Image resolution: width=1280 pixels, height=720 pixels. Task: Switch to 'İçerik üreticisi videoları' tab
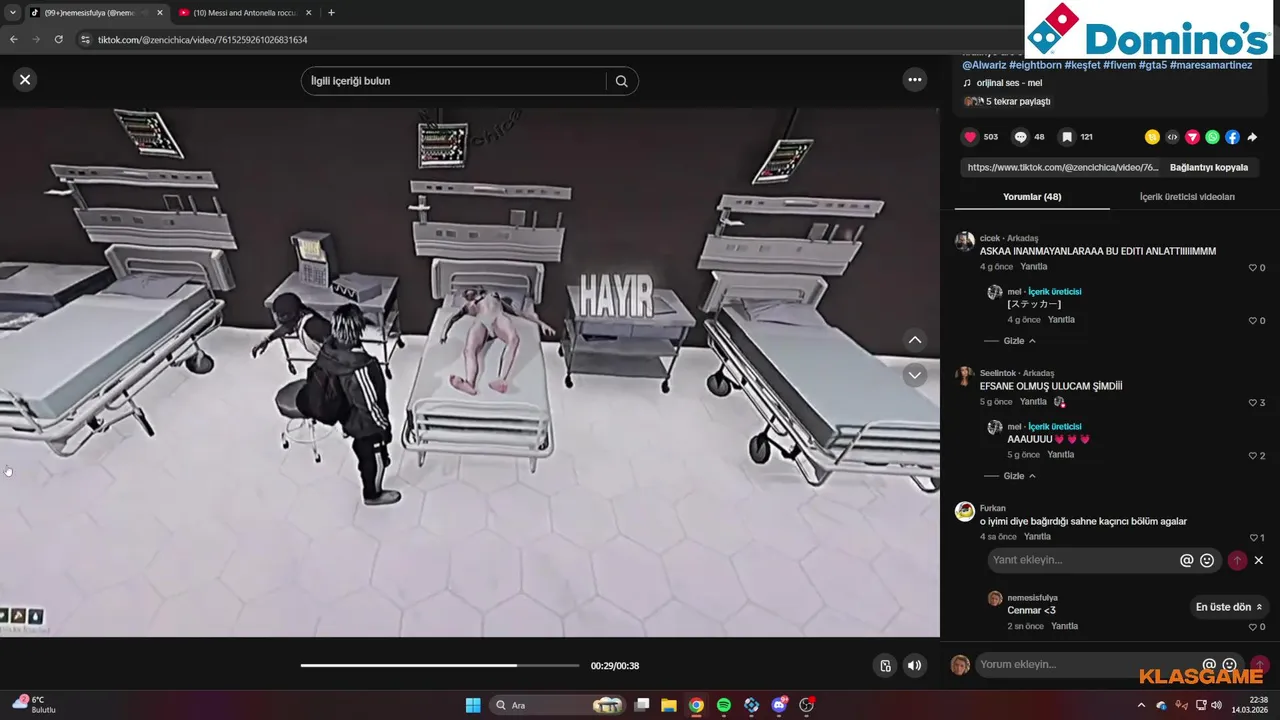[1187, 197]
